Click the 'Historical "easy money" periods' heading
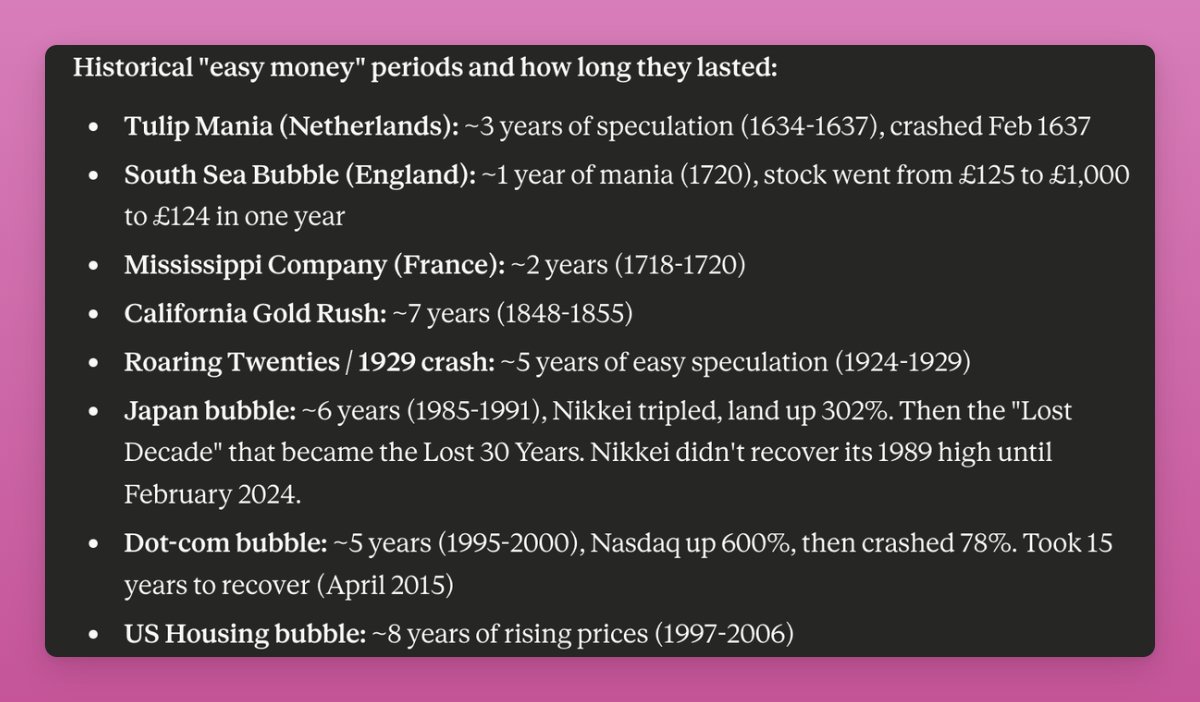 425,70
